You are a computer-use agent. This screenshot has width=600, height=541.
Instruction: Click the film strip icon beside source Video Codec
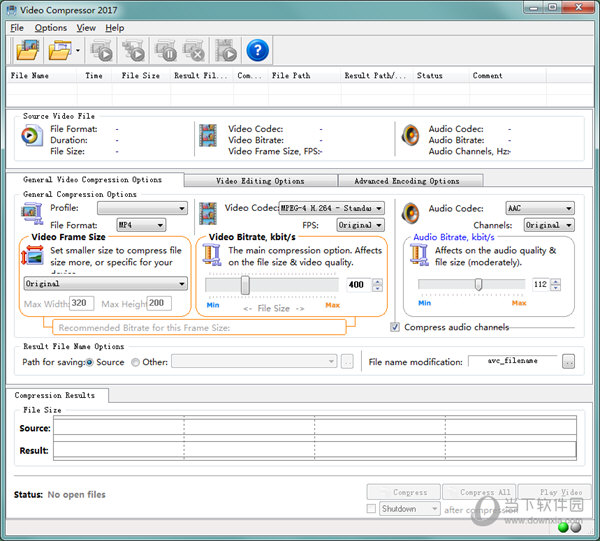pyautogui.click(x=208, y=135)
